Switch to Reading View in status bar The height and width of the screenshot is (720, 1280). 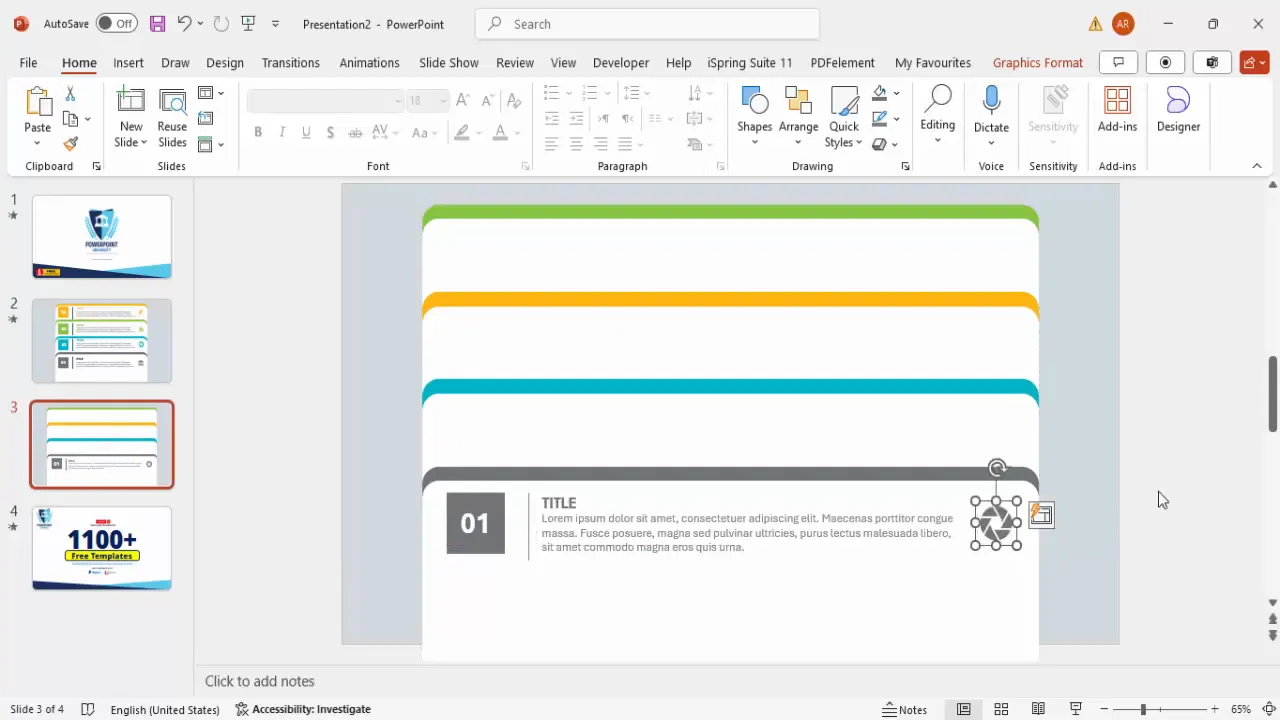pos(1038,709)
